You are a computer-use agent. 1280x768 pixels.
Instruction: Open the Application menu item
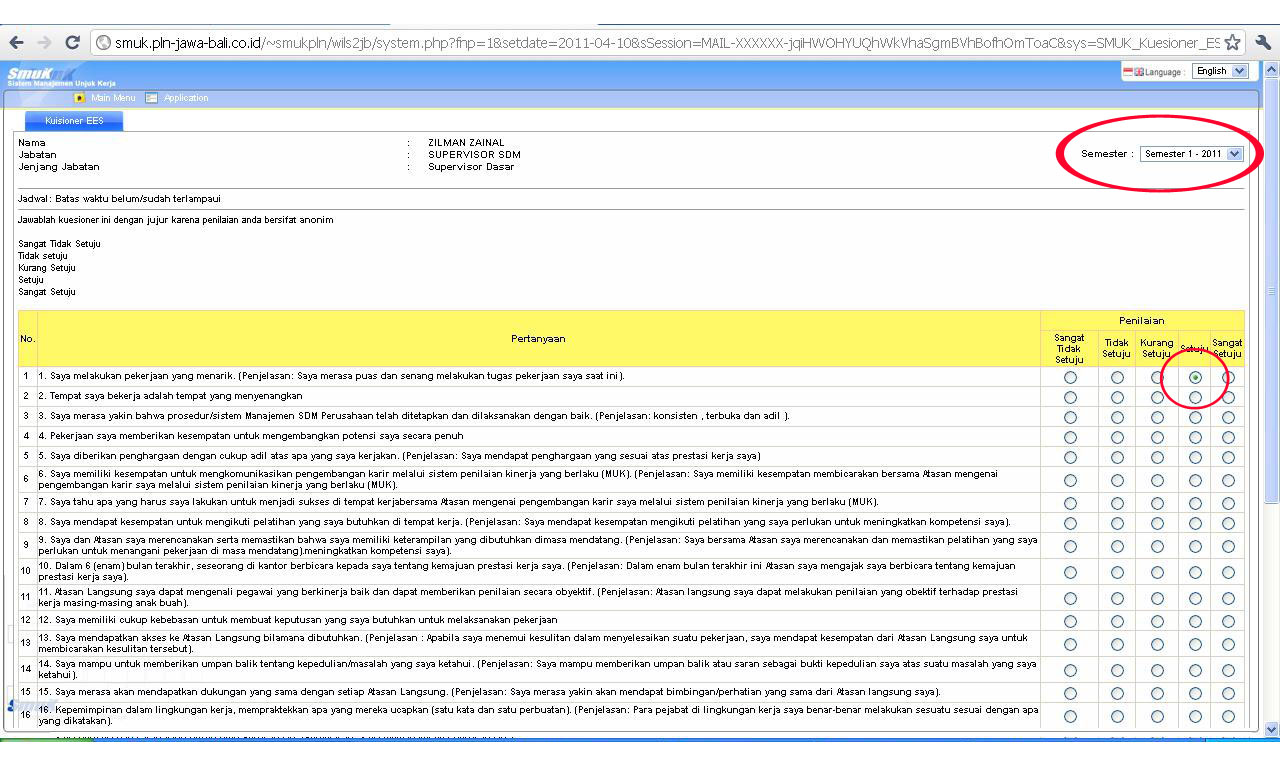pyautogui.click(x=186, y=98)
